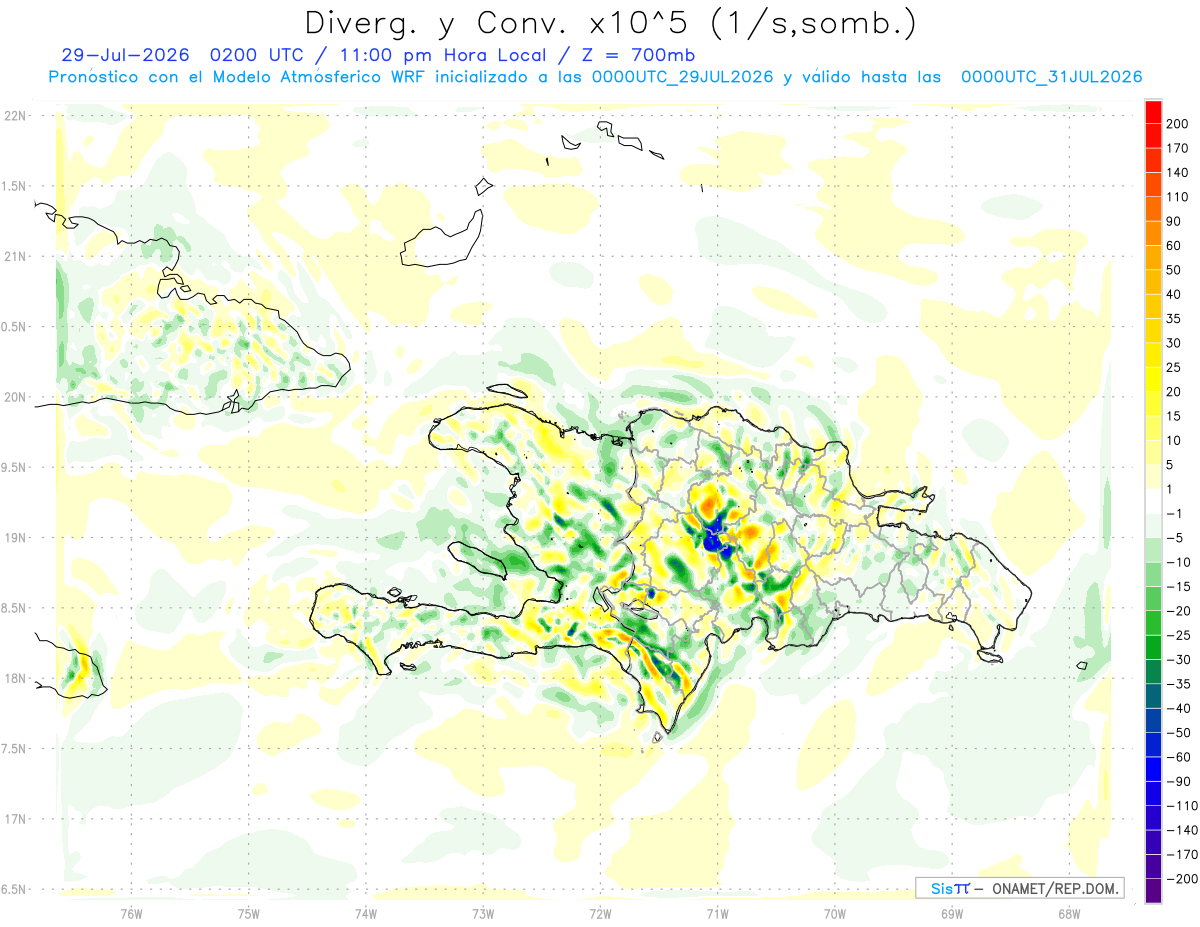Click the yellow swatch between 20 and 15
The width and height of the screenshot is (1200, 927).
(1153, 404)
